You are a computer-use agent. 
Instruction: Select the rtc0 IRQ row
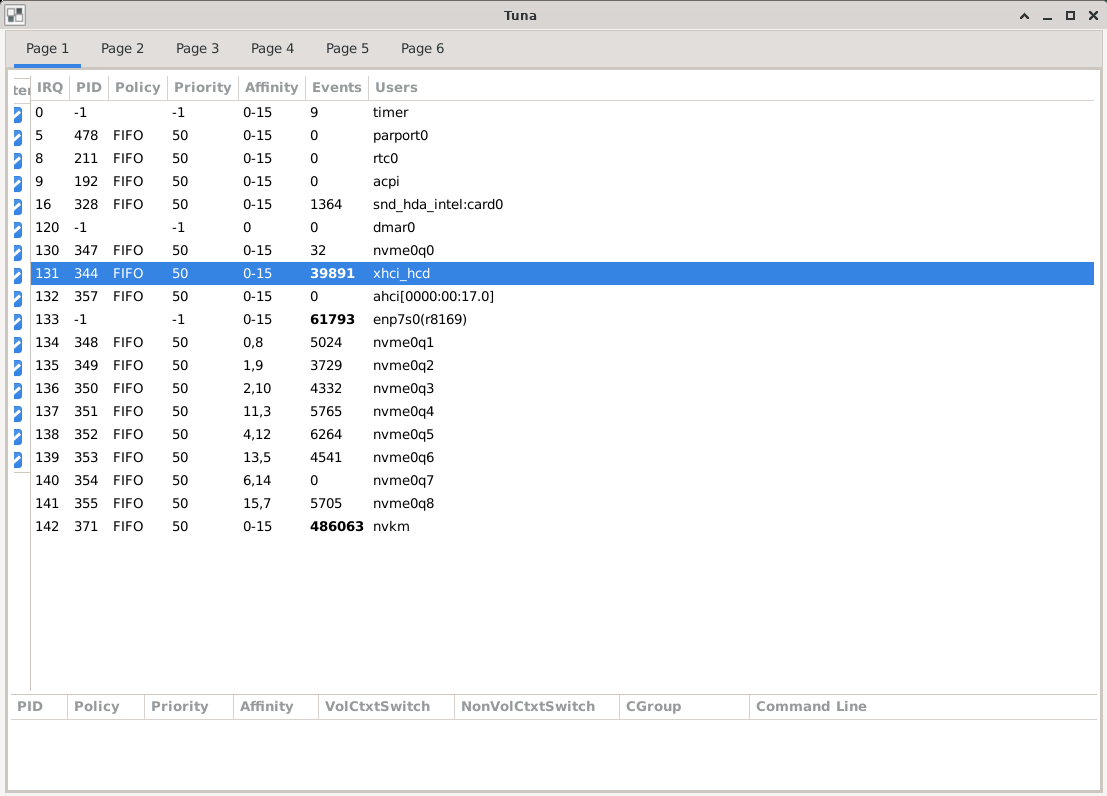pyautogui.click(x=562, y=158)
